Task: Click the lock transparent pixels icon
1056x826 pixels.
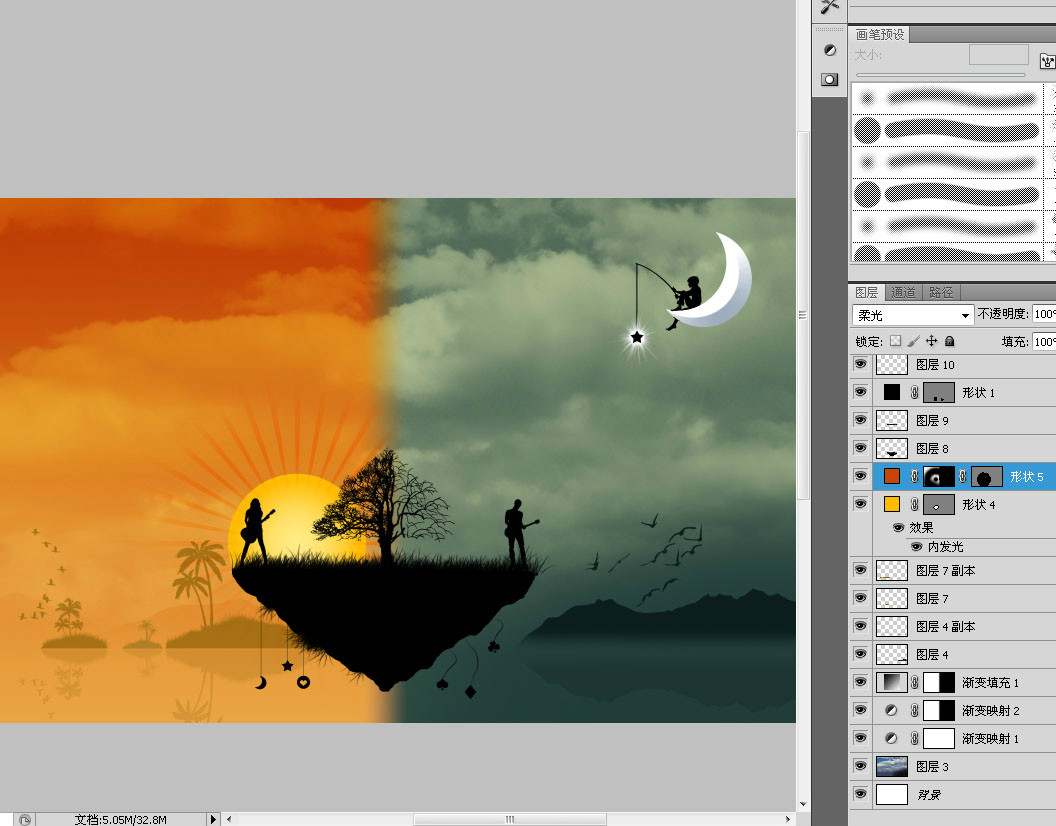Action: click(x=895, y=341)
